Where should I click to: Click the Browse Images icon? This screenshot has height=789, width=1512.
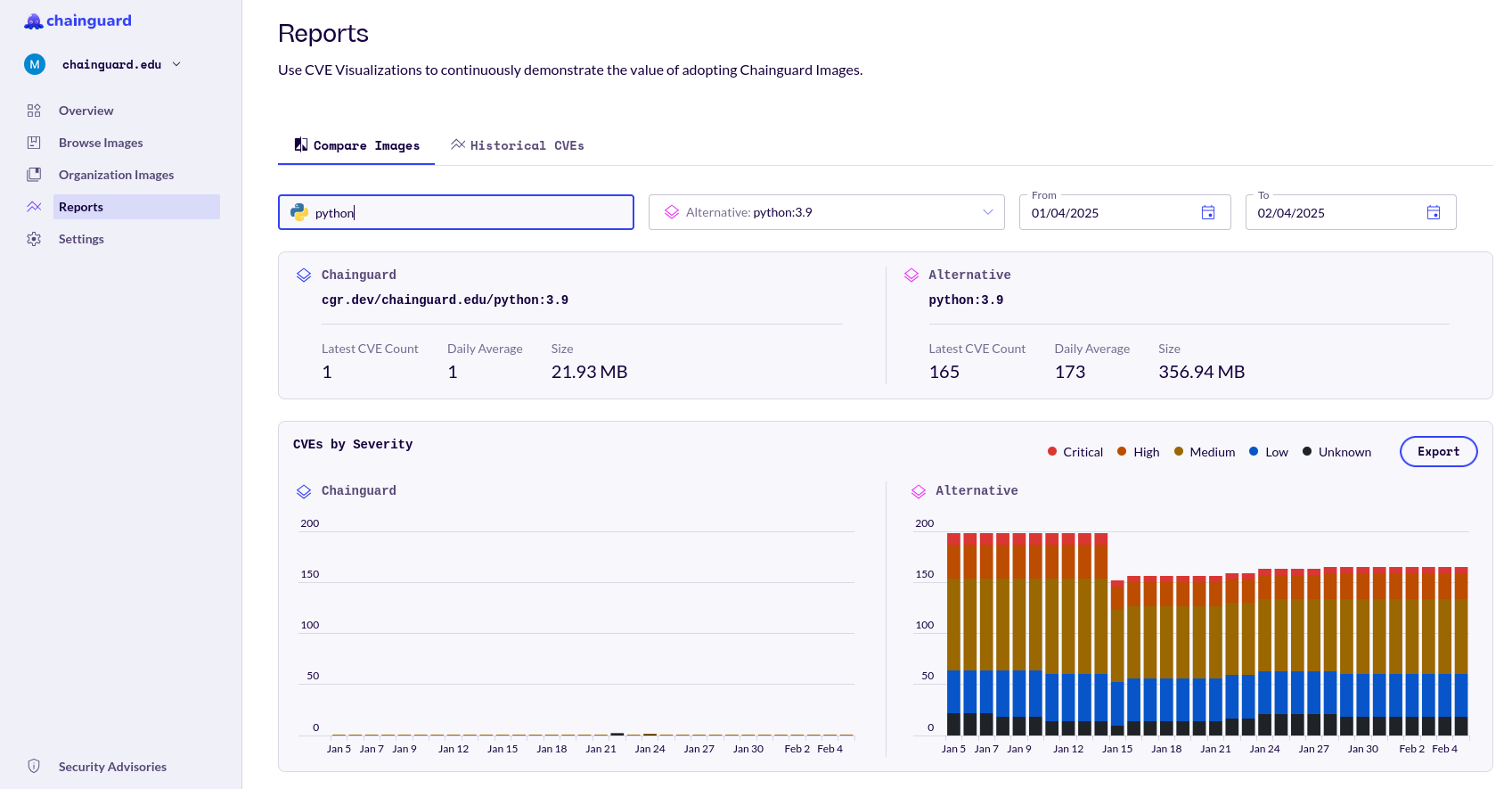pyautogui.click(x=34, y=143)
